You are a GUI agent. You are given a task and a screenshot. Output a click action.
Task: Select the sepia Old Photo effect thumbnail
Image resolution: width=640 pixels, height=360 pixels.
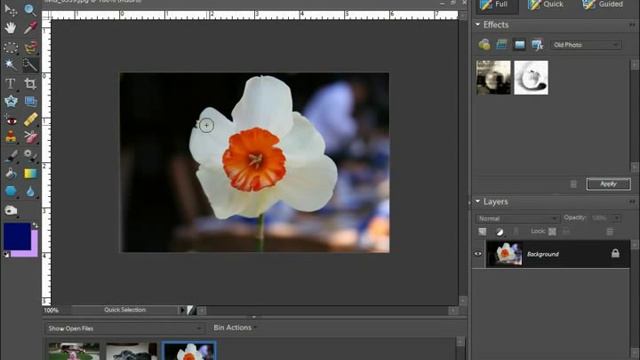(x=493, y=78)
